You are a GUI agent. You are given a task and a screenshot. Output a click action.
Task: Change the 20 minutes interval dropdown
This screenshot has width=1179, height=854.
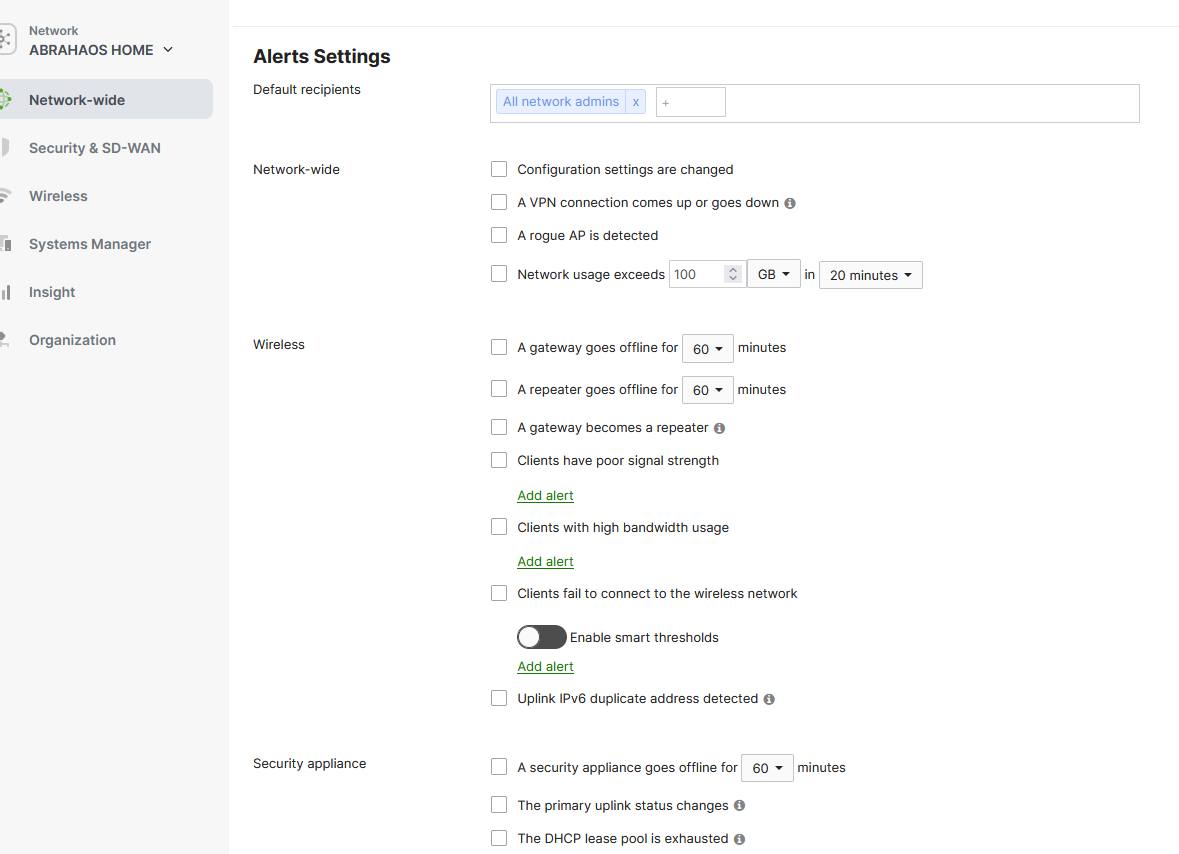tap(870, 274)
